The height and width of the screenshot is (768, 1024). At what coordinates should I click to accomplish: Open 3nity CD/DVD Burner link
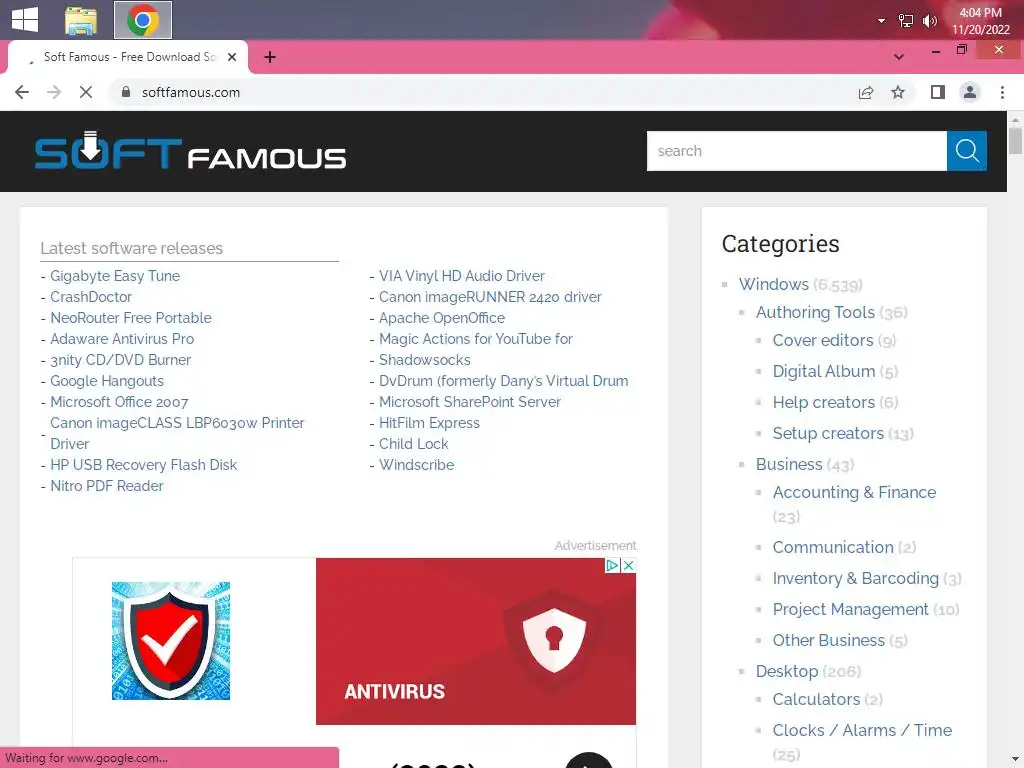tap(121, 360)
